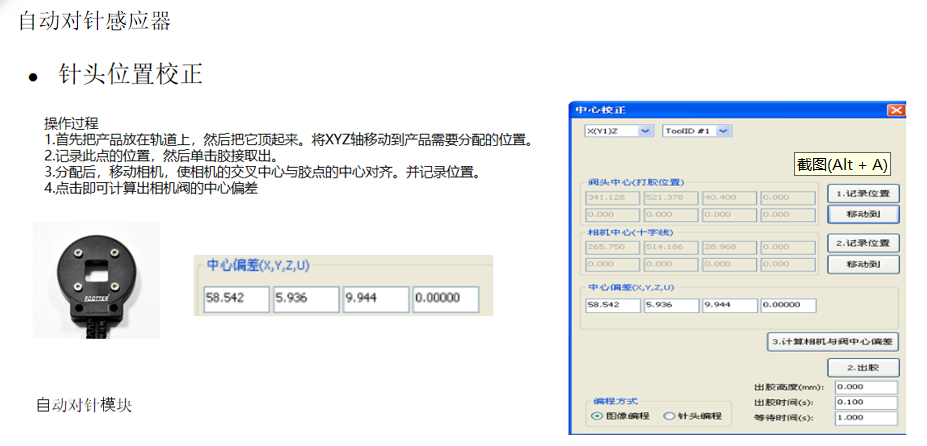Screen dimensions: 927x446
Task: Click the 5.936 offset field in dialog
Action: [671, 306]
